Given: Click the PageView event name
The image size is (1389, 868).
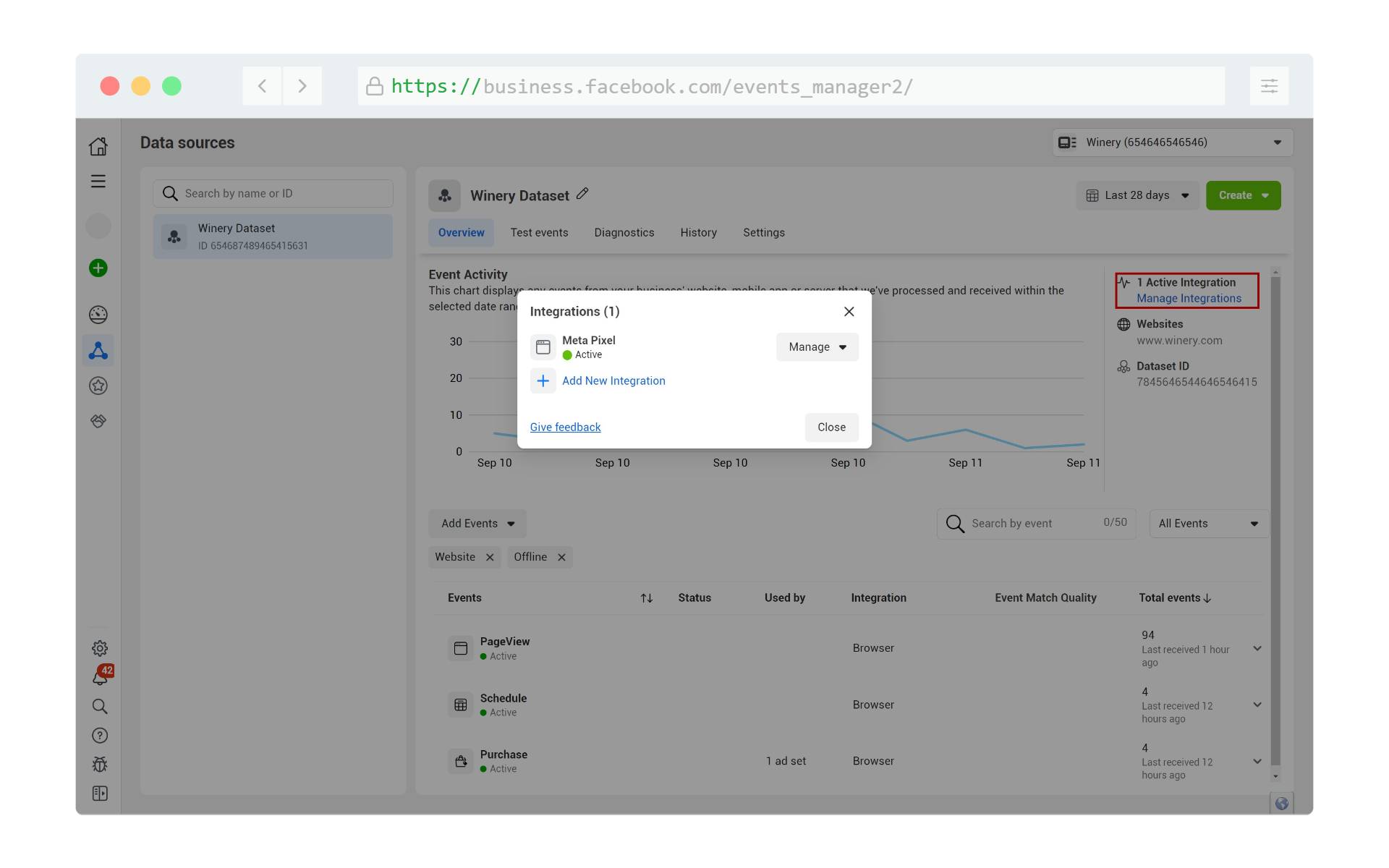Looking at the screenshot, I should (x=505, y=642).
